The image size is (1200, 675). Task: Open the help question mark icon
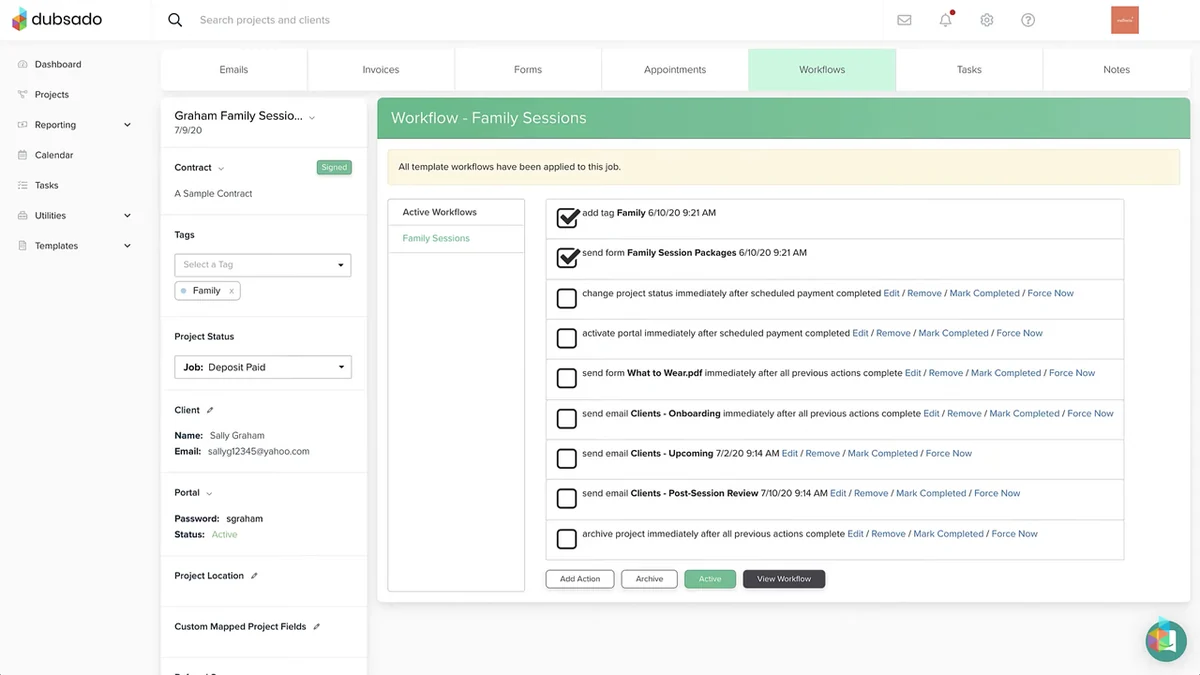pos(1028,20)
